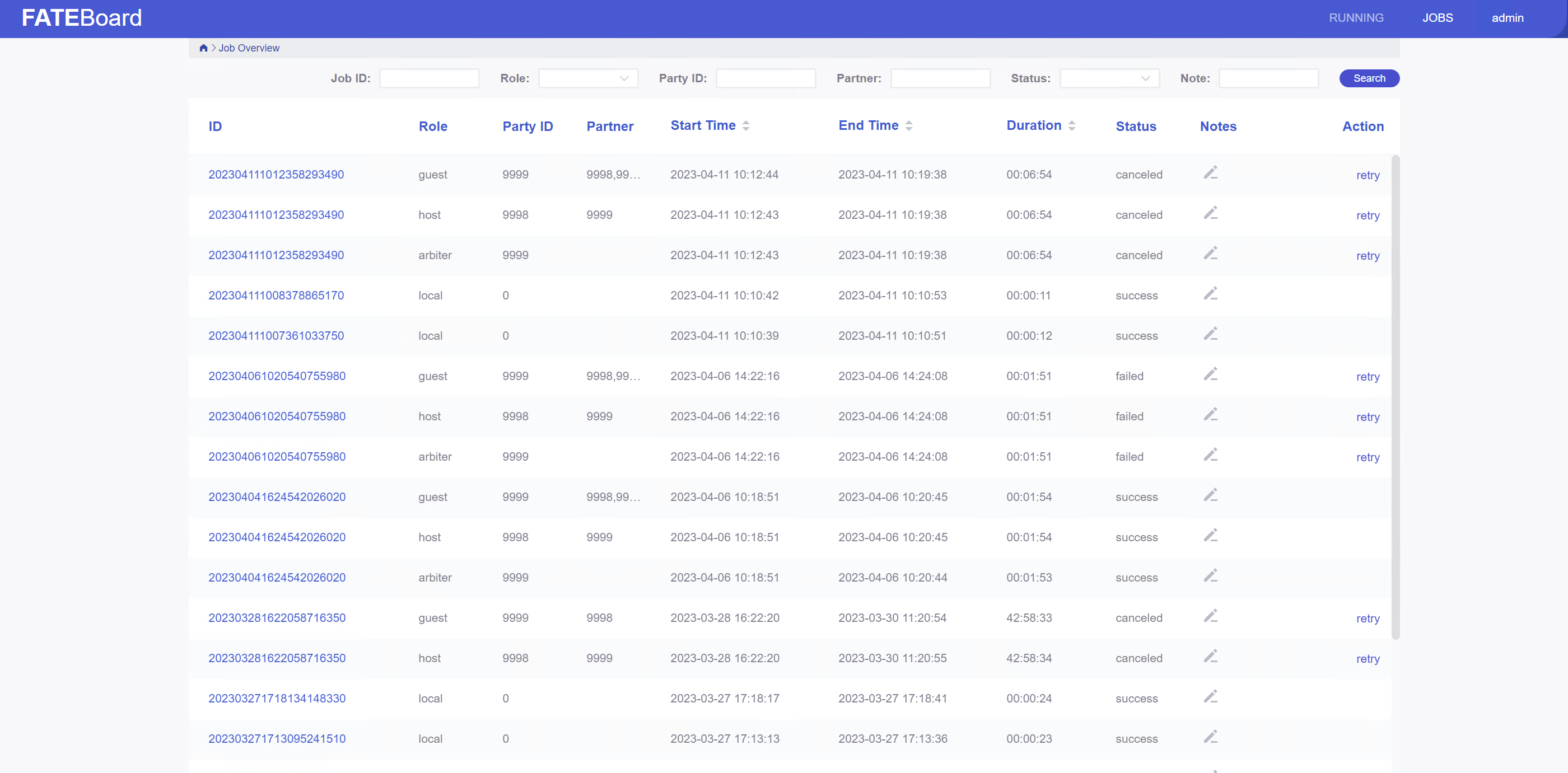
Task: Retry guest job 202304061020540755980
Action: click(x=1367, y=377)
